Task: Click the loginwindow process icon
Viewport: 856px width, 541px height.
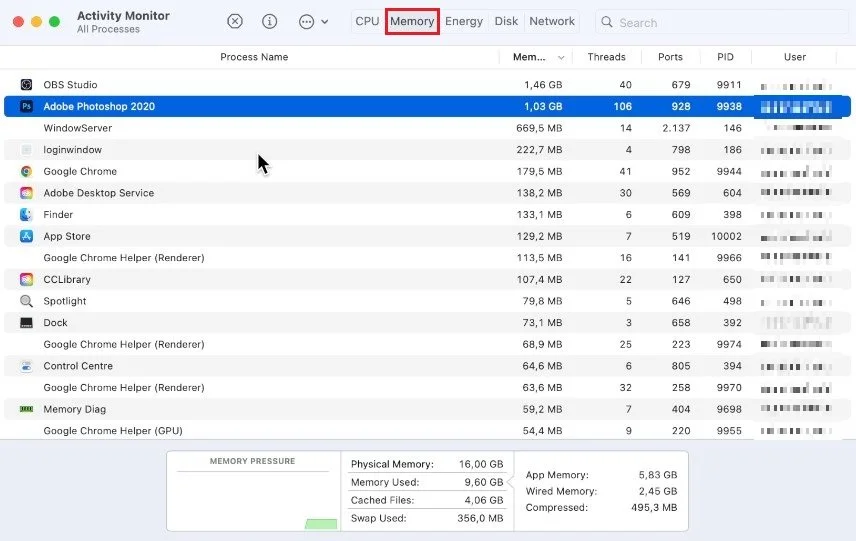Action: click(26, 150)
